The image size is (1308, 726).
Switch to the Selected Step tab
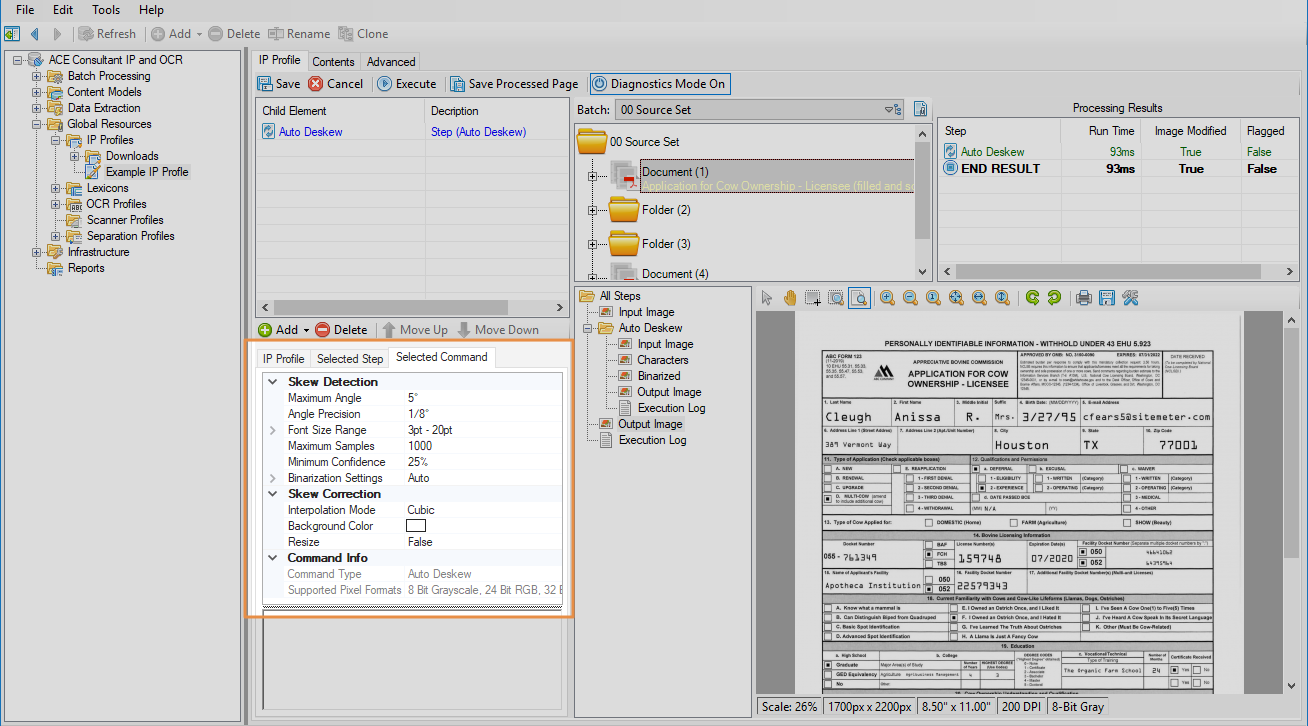pyautogui.click(x=350, y=358)
